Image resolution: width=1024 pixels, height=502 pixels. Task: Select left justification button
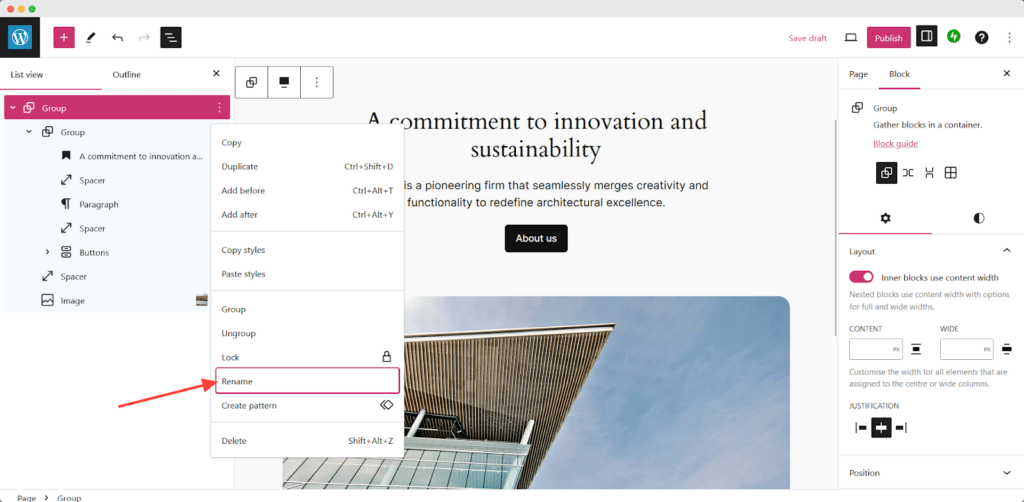(x=861, y=428)
